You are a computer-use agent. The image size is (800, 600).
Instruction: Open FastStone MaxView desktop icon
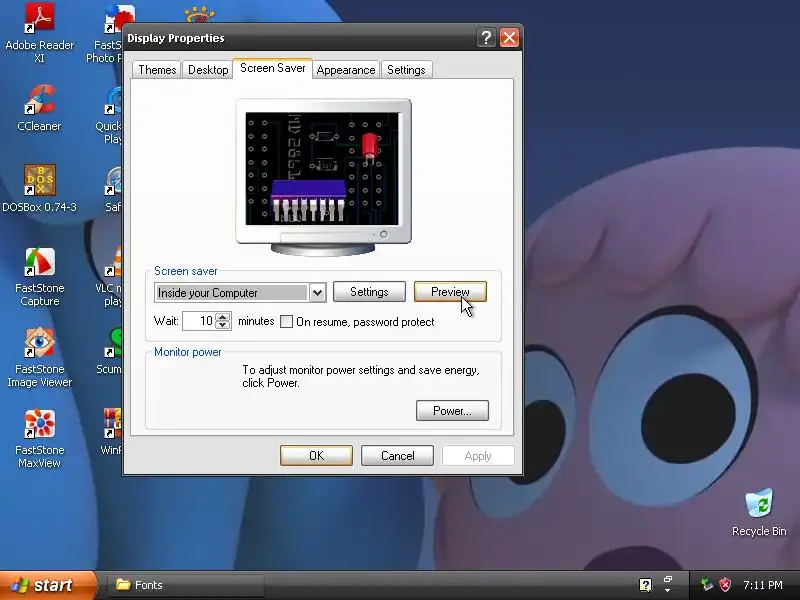tap(39, 439)
